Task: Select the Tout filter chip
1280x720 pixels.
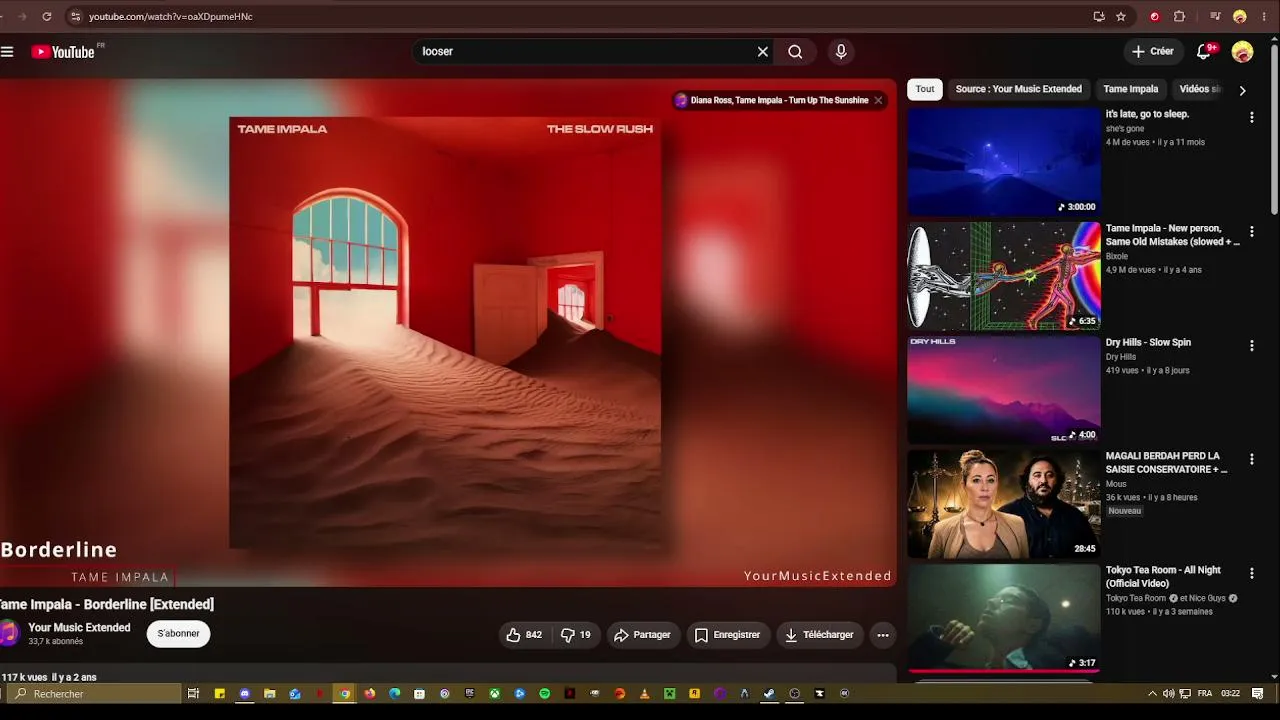Action: 925,89
